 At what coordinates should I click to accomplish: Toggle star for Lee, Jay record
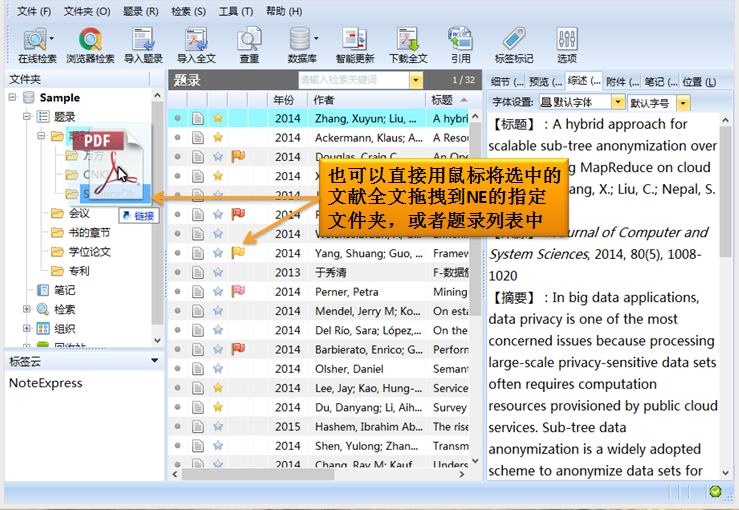point(218,388)
